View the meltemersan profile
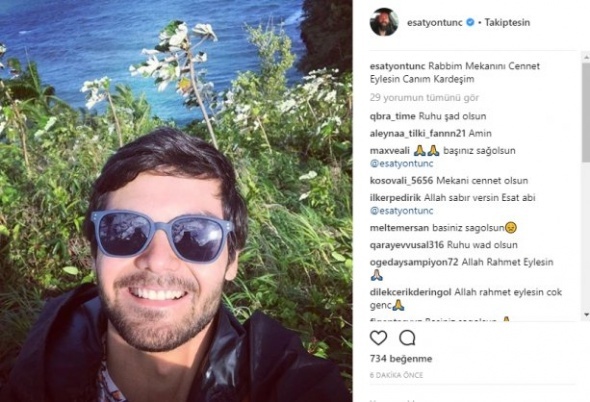The height and width of the screenshot is (402, 590). (399, 228)
